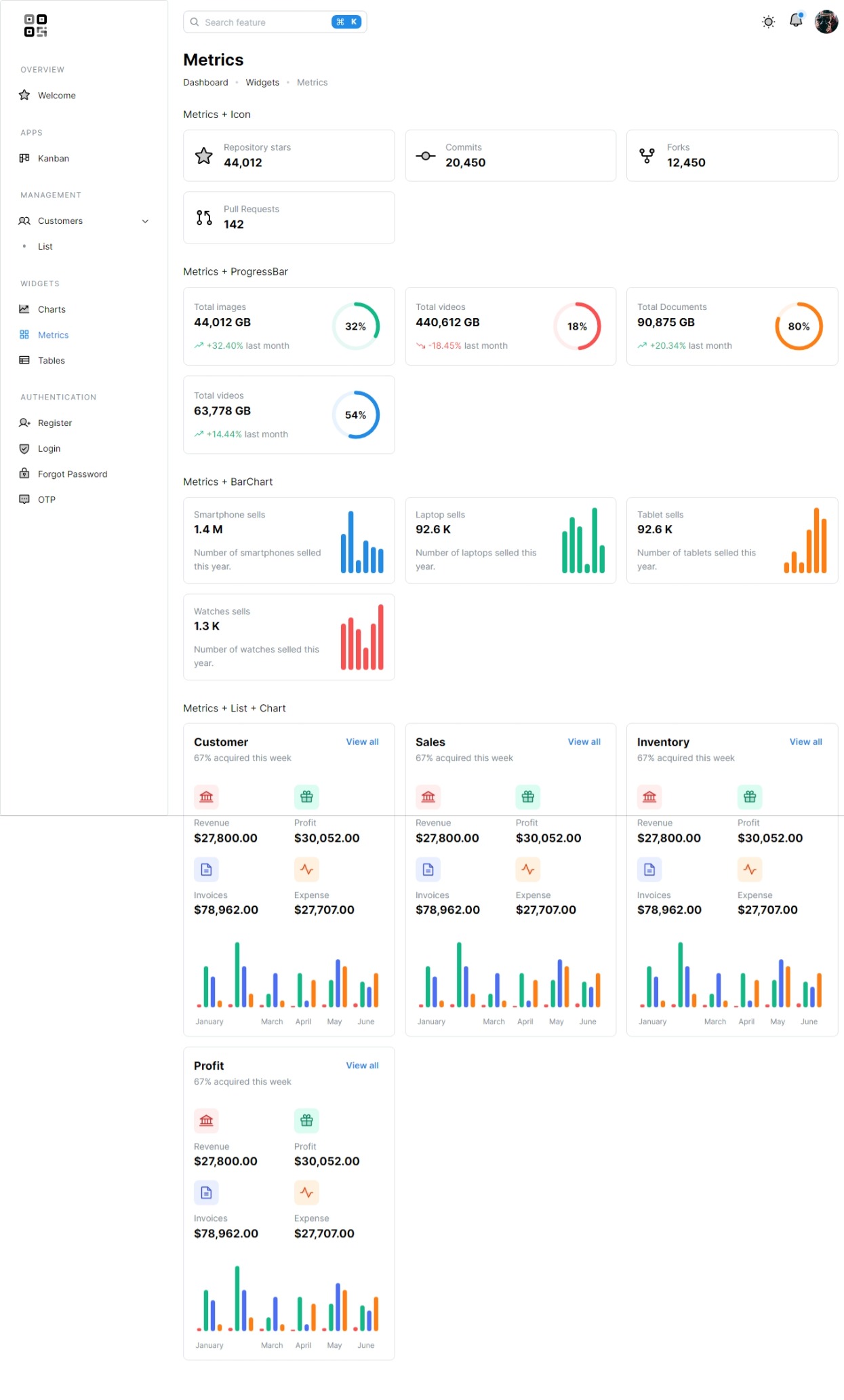Click the Kanban board icon
The image size is (844, 1400).
pos(24,158)
